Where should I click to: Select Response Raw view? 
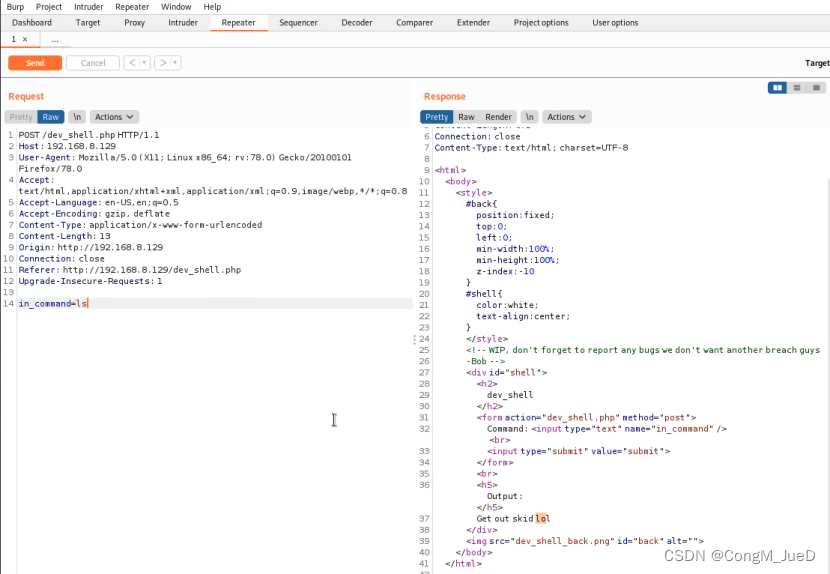(466, 117)
